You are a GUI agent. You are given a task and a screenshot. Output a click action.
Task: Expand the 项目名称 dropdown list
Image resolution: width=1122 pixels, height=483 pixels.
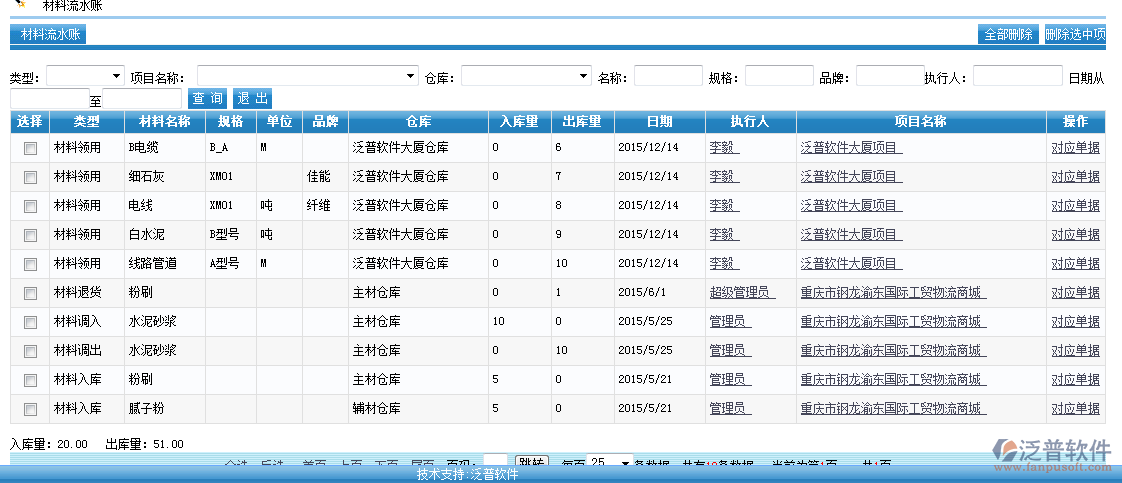click(308, 76)
